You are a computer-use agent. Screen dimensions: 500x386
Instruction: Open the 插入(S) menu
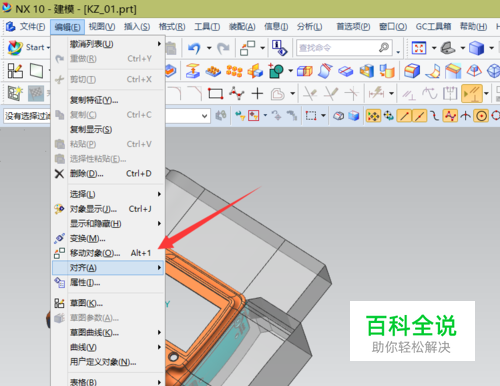[137, 27]
